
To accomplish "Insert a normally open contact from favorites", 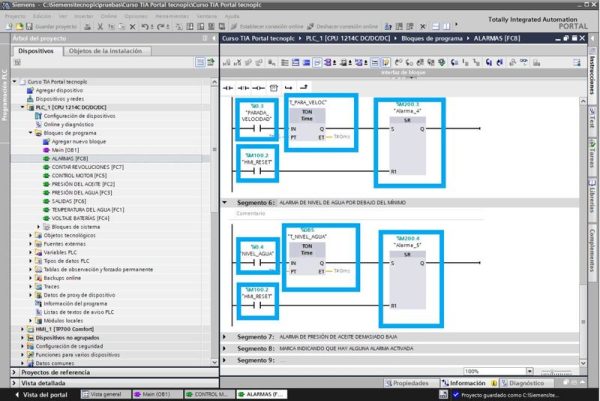I will point(228,88).
